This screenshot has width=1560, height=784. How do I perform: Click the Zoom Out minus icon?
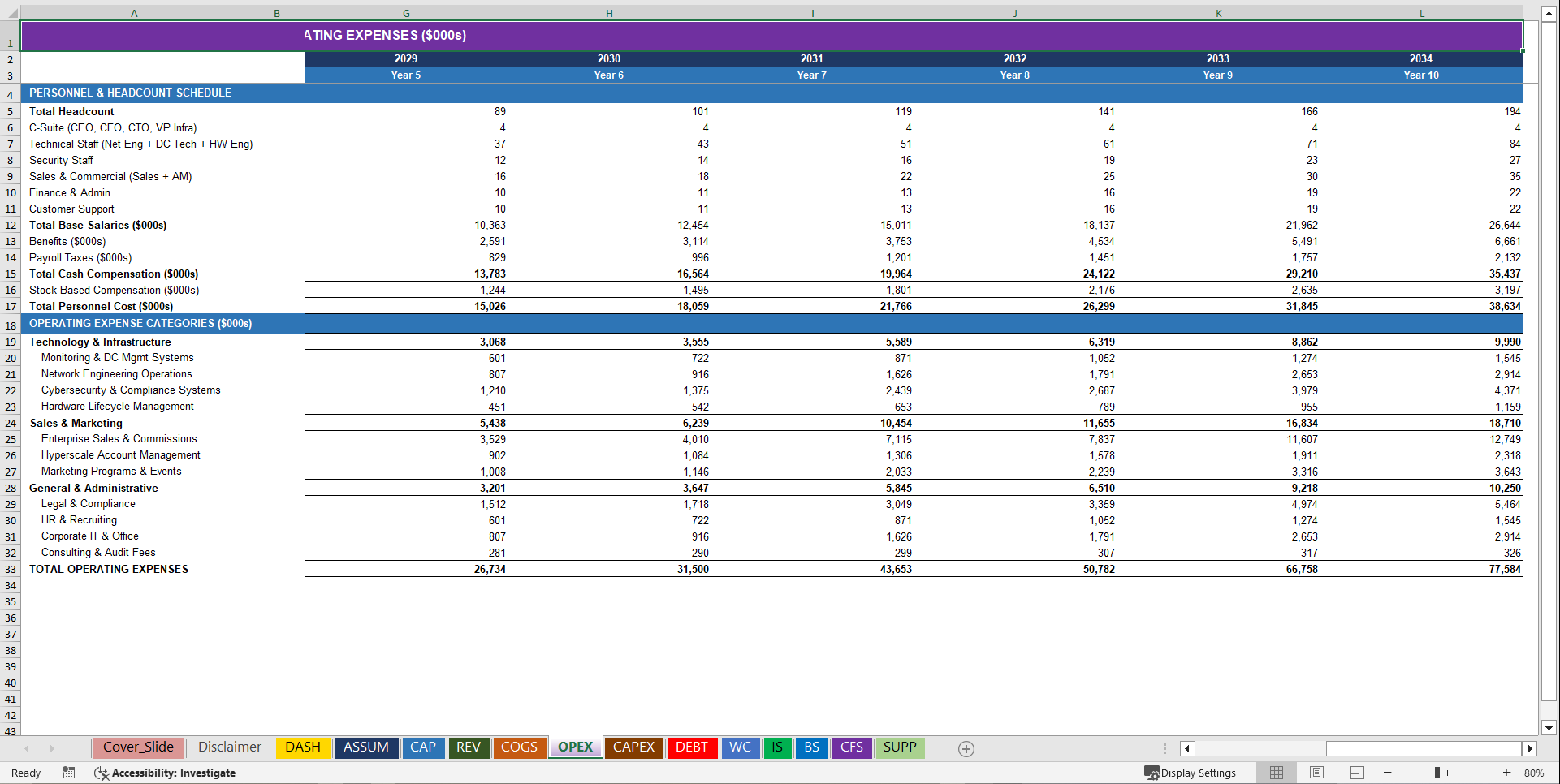[x=1387, y=773]
